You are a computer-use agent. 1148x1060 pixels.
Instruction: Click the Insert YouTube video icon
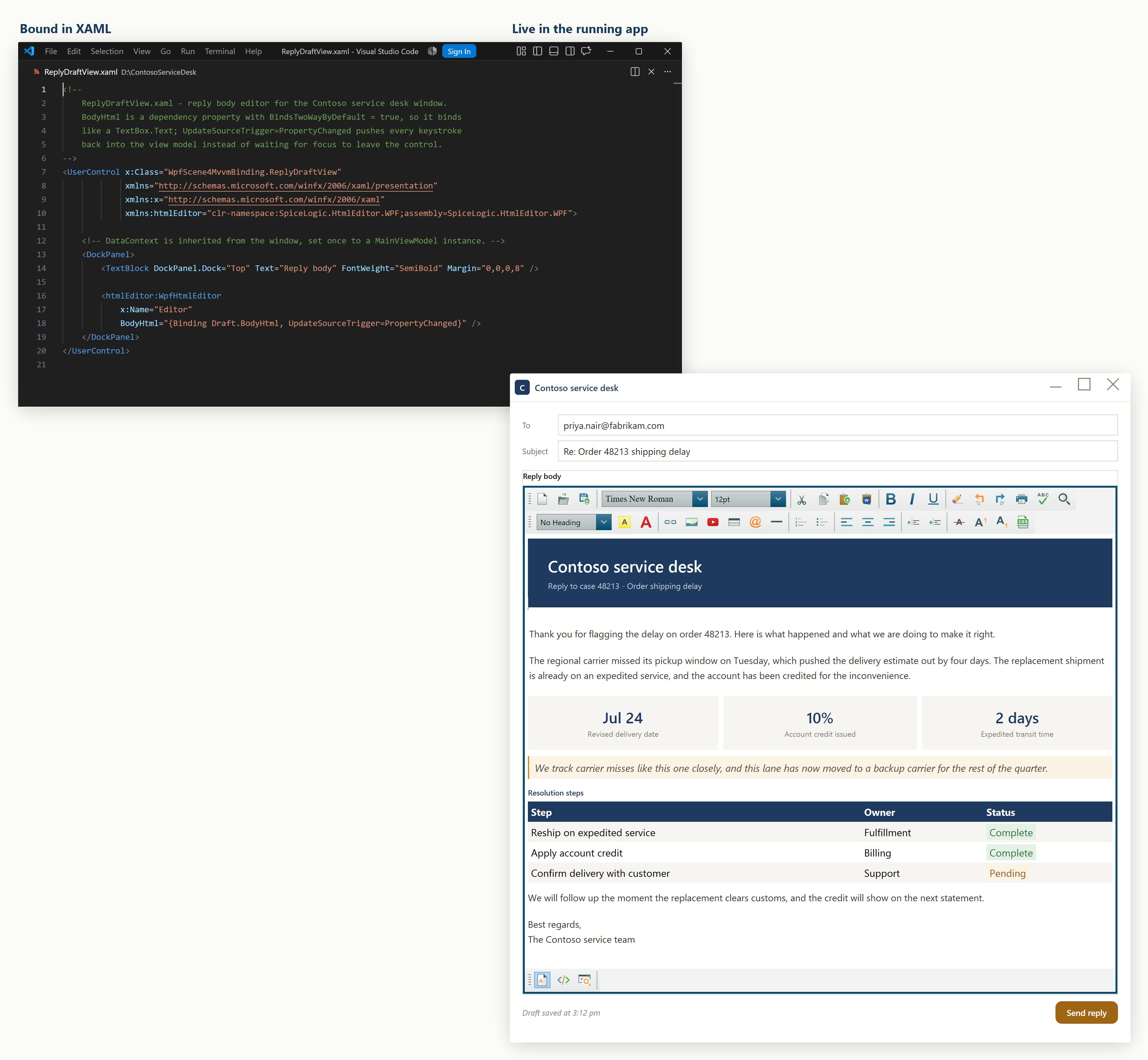click(712, 522)
